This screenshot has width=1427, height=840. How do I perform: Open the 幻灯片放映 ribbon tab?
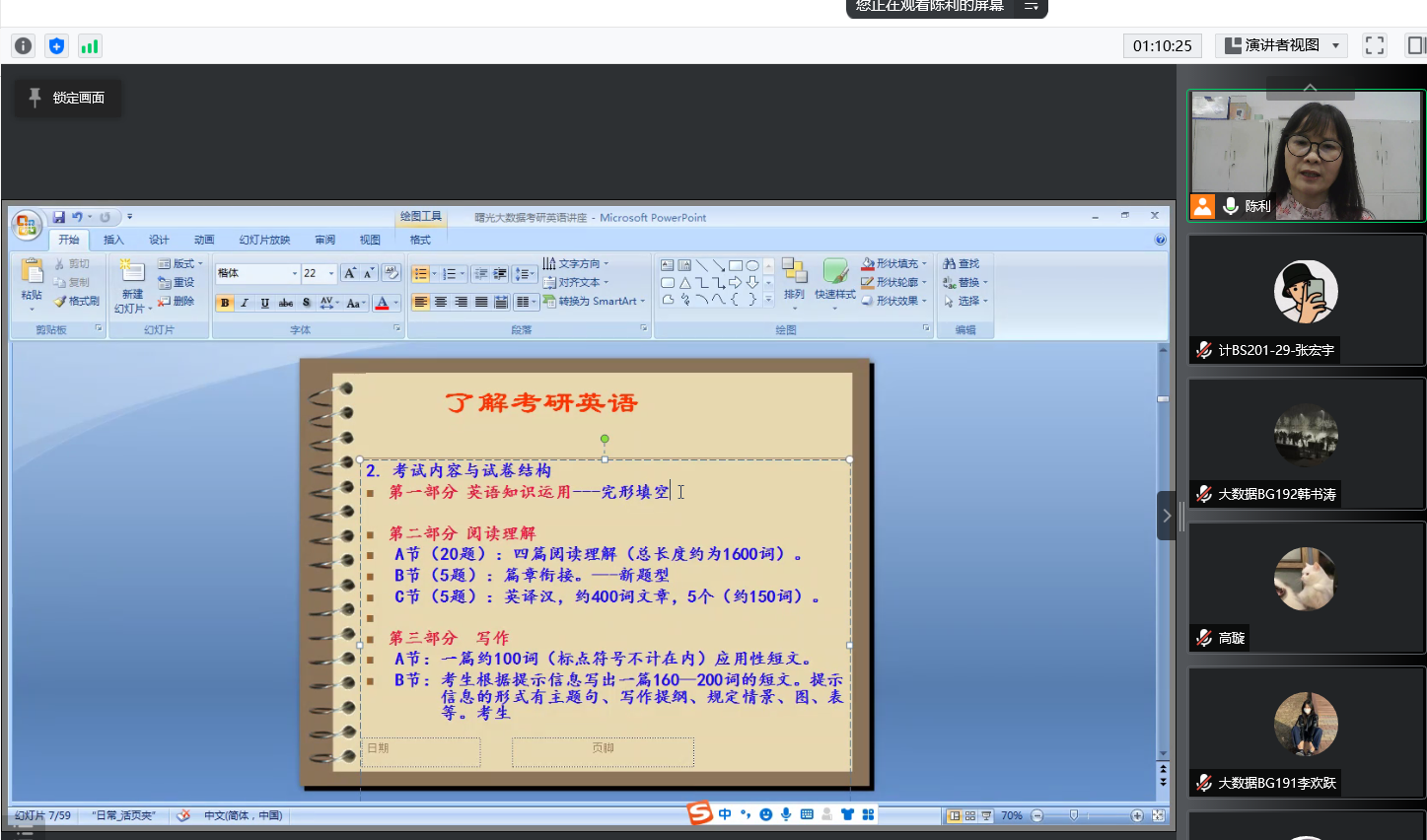pyautogui.click(x=264, y=240)
